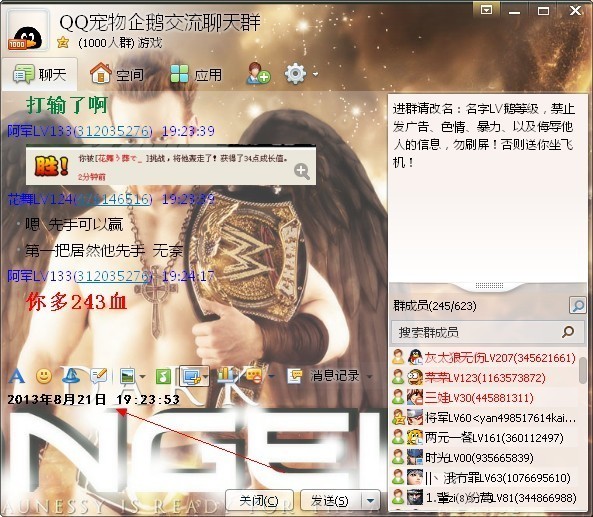The image size is (593, 517).
Task: Click QQ number link in 花舞LV124 header
Action: click(114, 199)
